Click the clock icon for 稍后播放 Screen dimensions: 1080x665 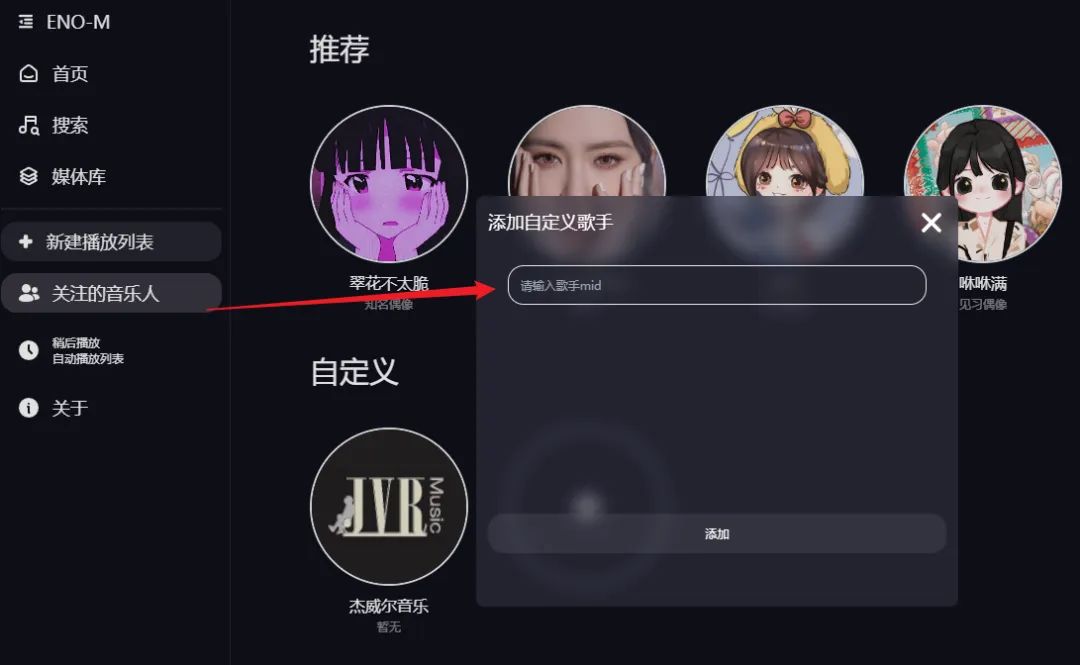point(28,350)
